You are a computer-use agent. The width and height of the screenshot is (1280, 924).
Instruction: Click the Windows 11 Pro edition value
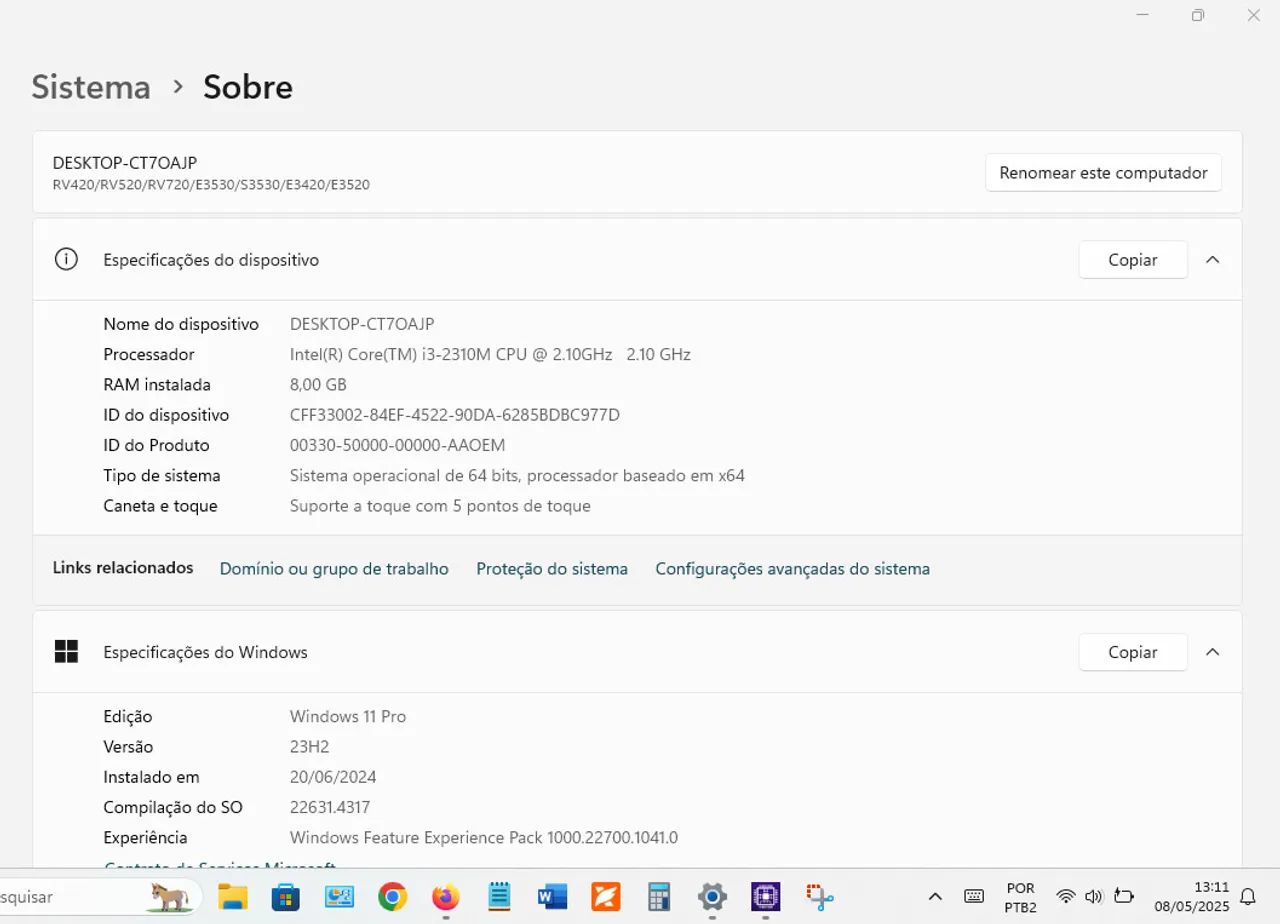pyautogui.click(x=348, y=717)
